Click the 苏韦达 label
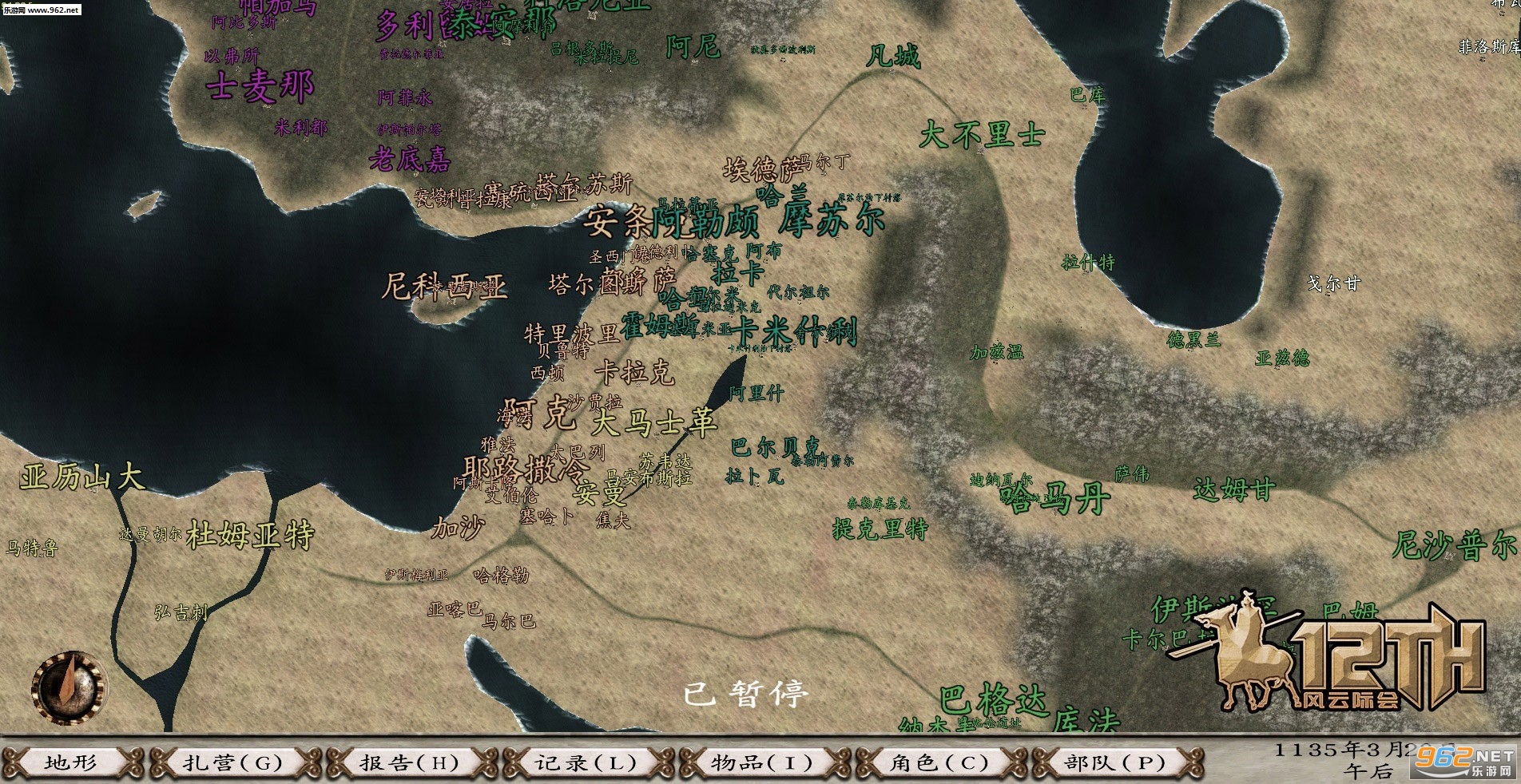1521x784 pixels. (665, 461)
